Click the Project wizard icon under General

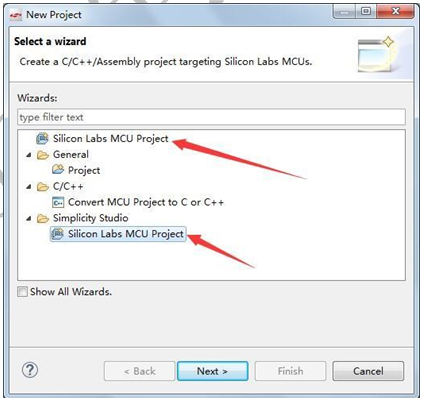(x=58, y=170)
